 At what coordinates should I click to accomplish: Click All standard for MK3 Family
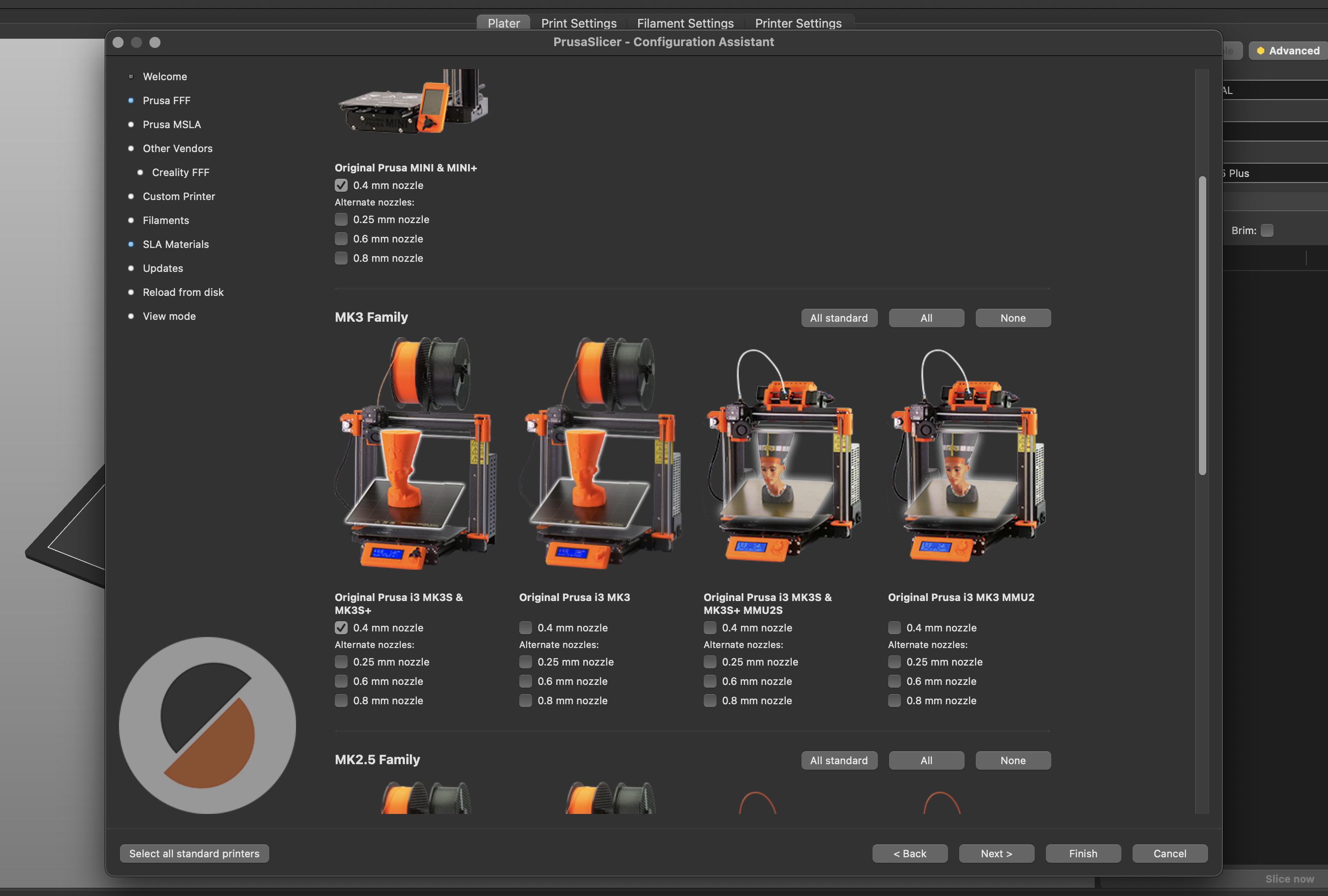839,318
